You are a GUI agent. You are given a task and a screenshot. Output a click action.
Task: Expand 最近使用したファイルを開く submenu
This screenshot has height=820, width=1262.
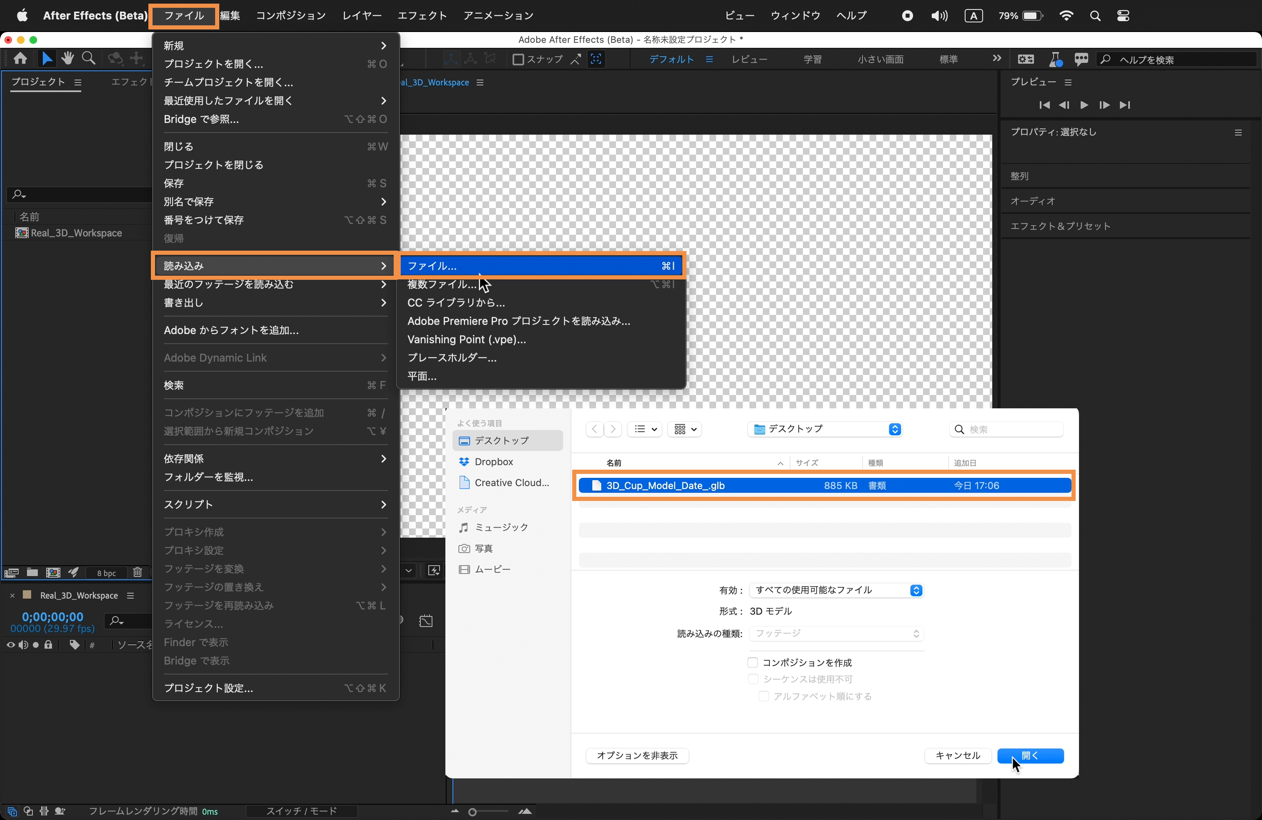[275, 101]
